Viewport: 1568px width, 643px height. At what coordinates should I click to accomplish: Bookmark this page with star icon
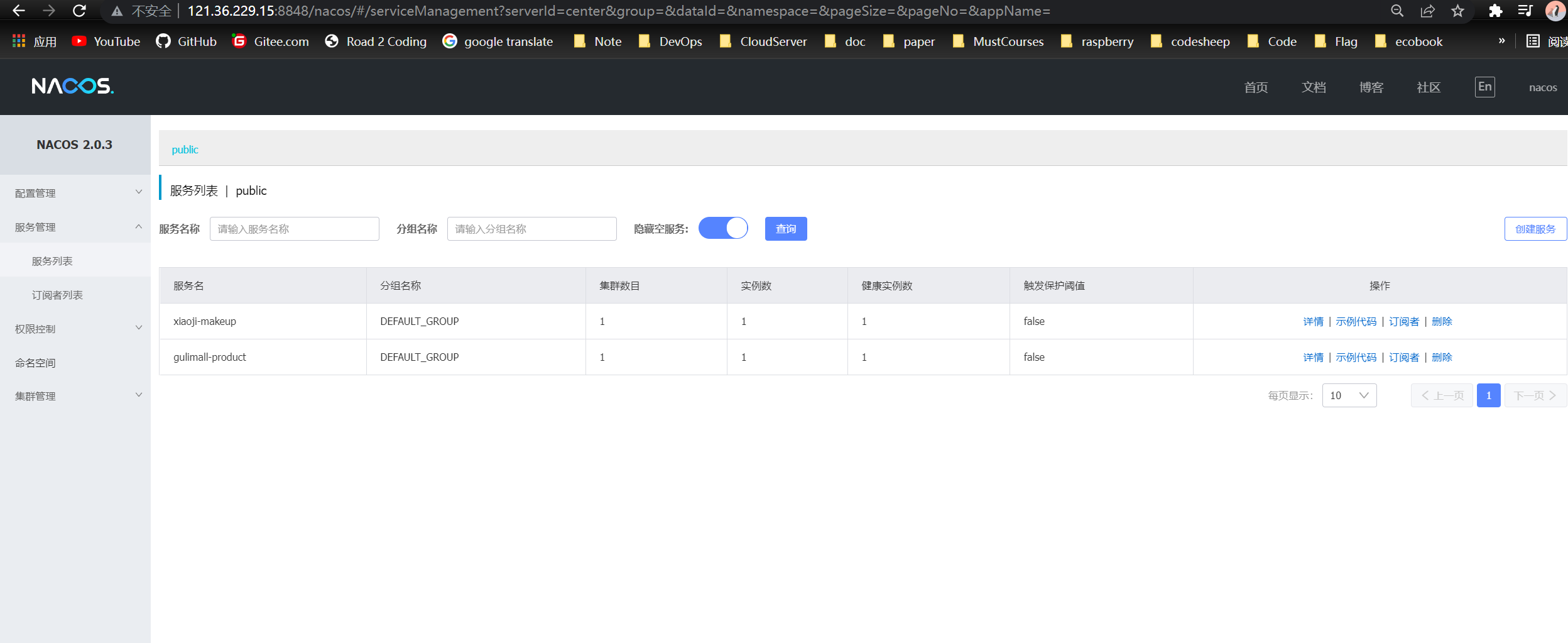(1458, 11)
